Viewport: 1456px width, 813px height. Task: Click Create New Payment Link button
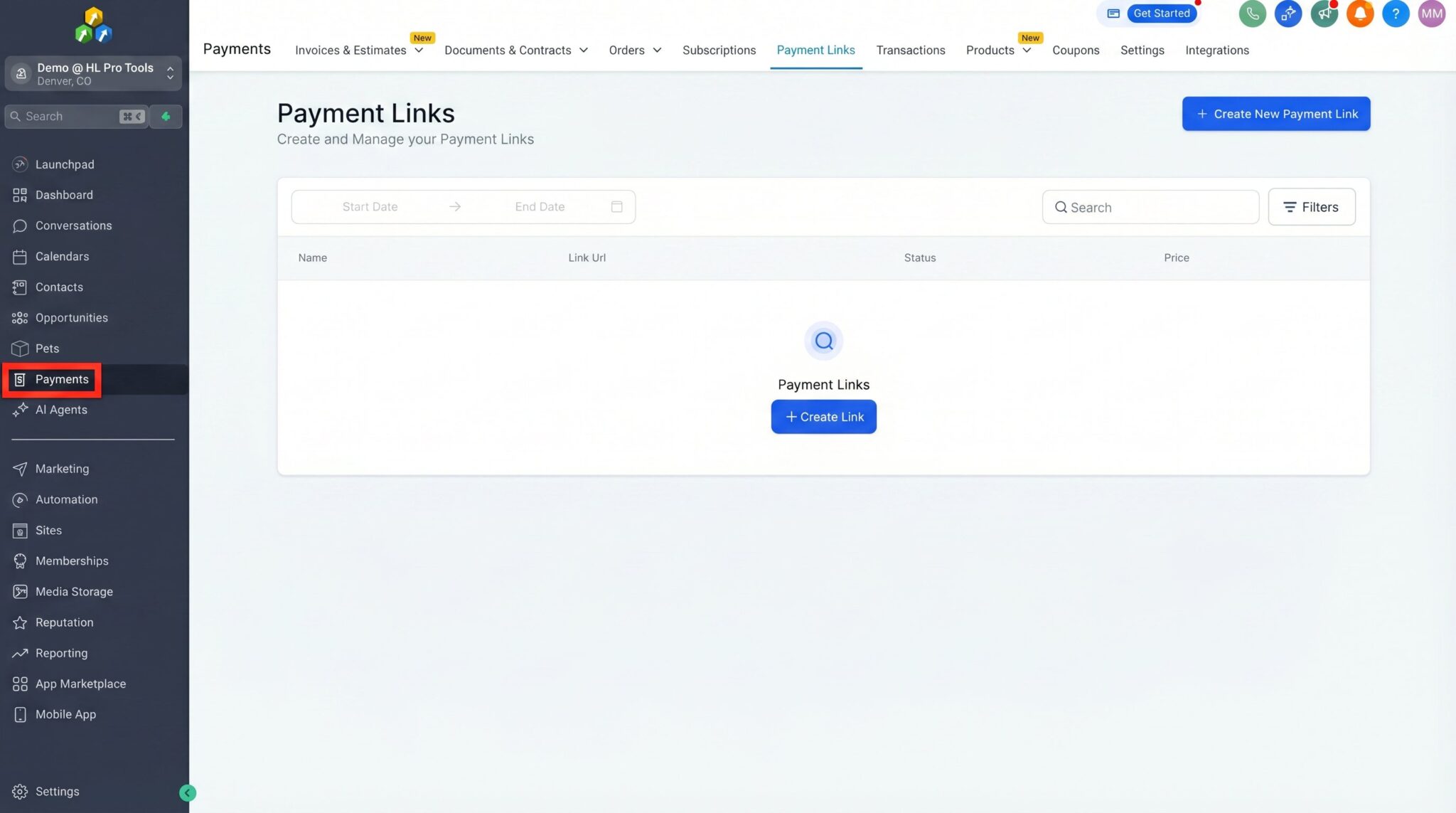(x=1276, y=114)
